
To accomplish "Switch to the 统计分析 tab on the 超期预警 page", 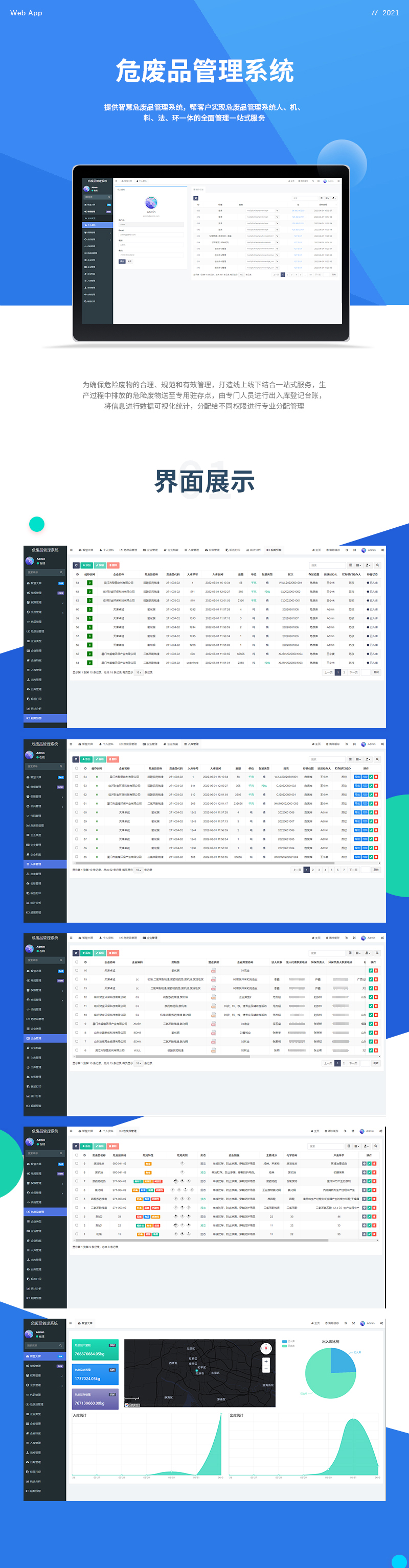I will click(x=254, y=550).
